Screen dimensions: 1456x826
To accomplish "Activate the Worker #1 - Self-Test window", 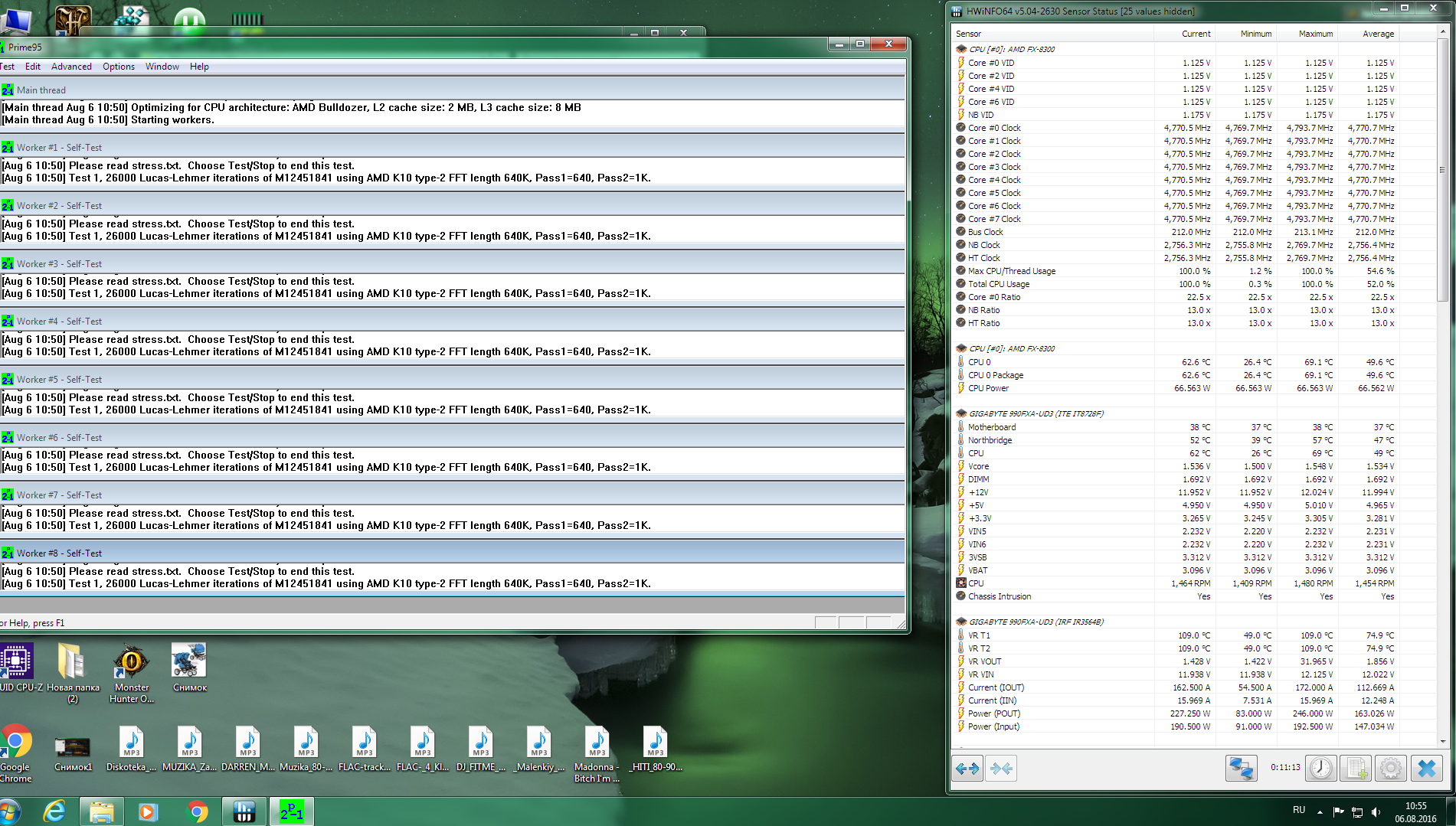I will coord(452,148).
